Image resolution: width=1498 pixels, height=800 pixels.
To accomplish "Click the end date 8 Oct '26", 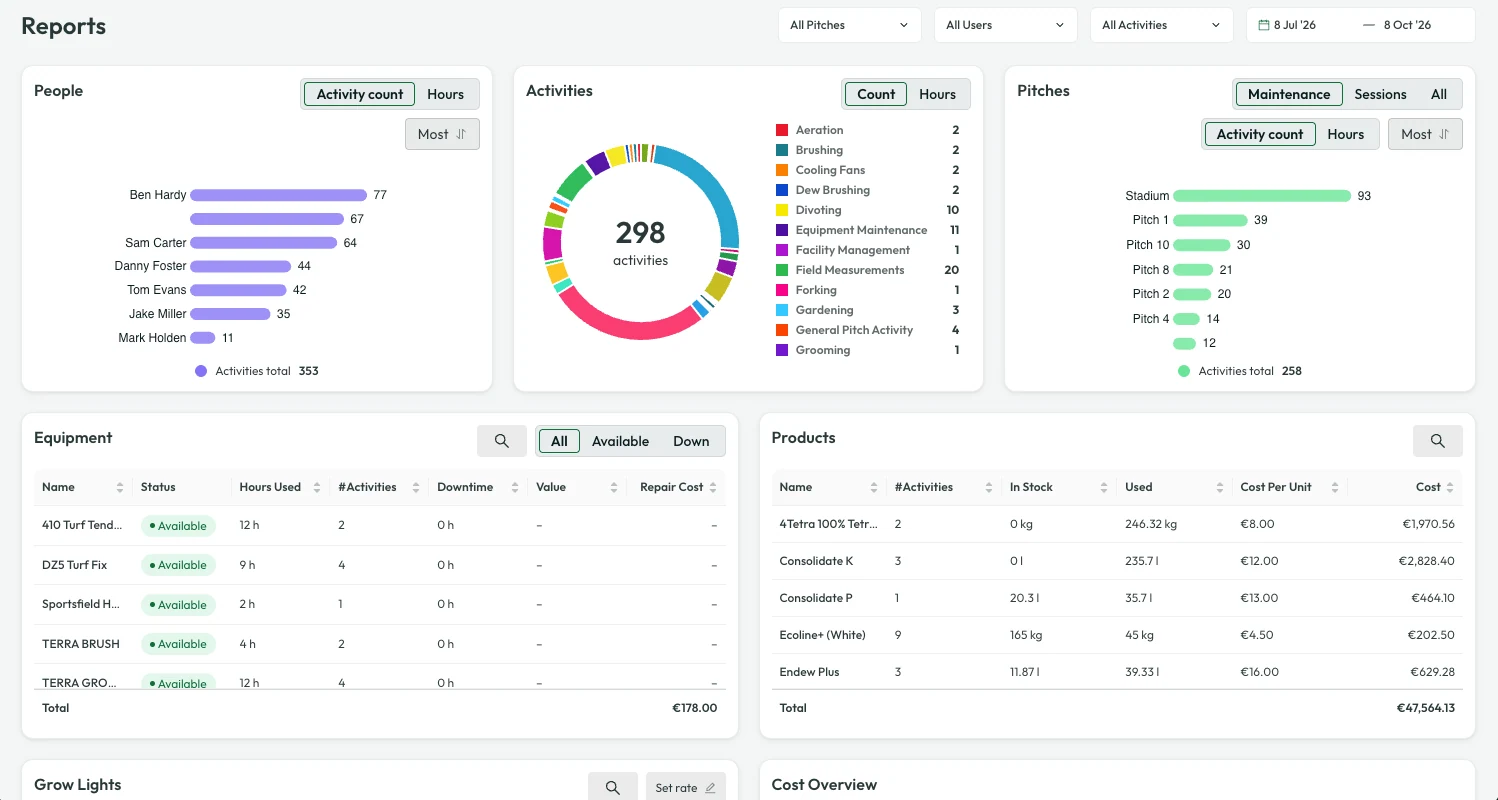I will coord(1407,25).
